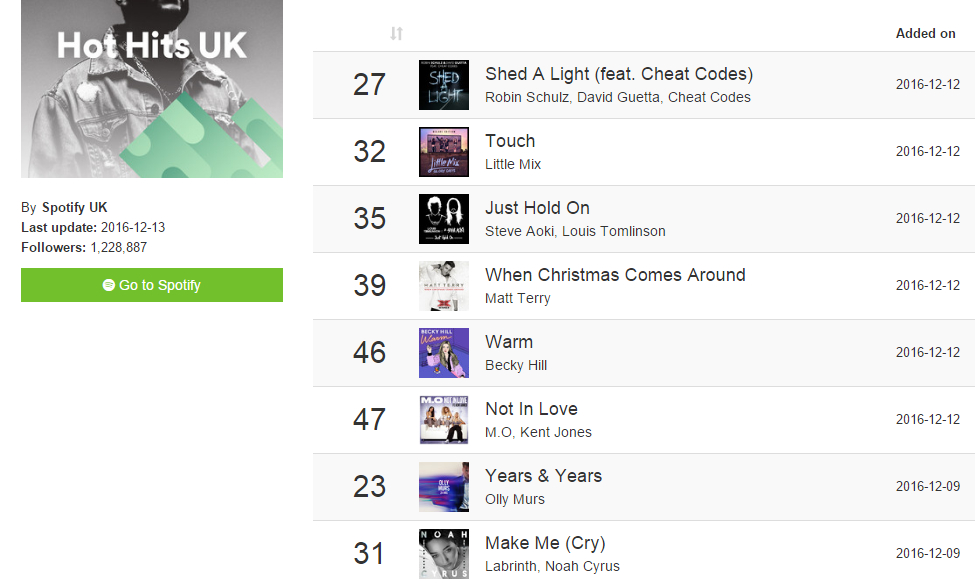The width and height of the screenshot is (975, 583).
Task: Click the Shed A Light album art
Action: 444,85
